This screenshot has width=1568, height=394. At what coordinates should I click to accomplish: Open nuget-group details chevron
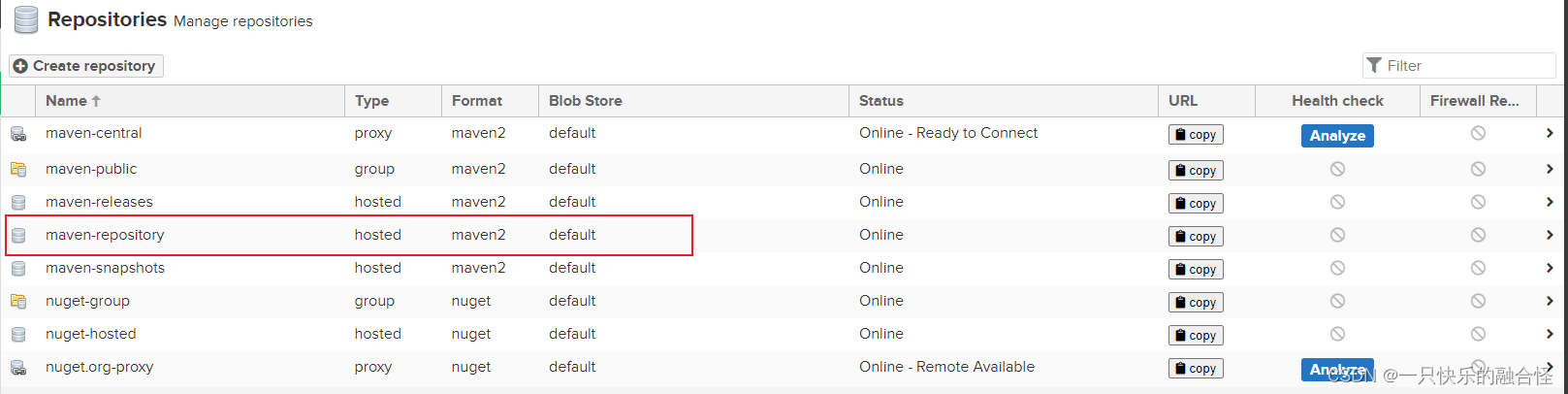point(1550,301)
